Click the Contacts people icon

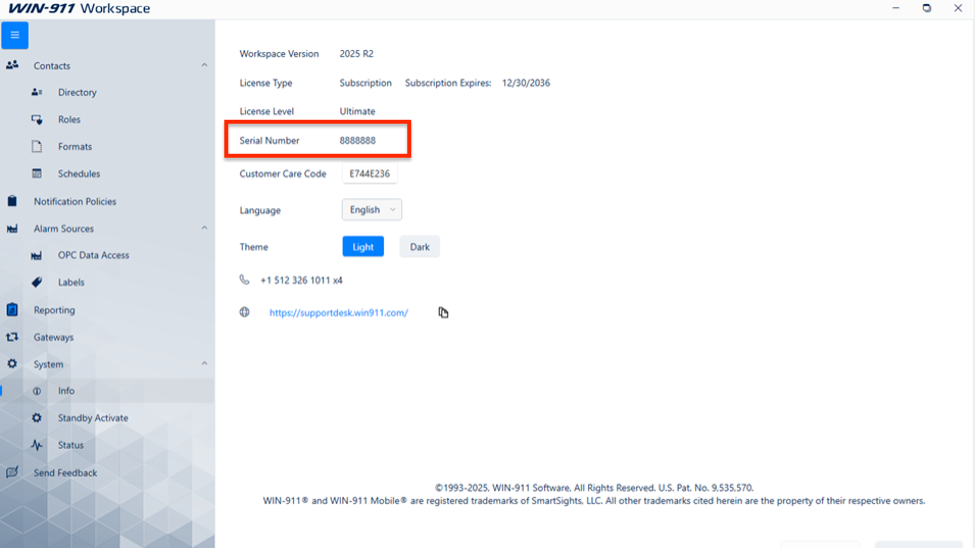12,65
